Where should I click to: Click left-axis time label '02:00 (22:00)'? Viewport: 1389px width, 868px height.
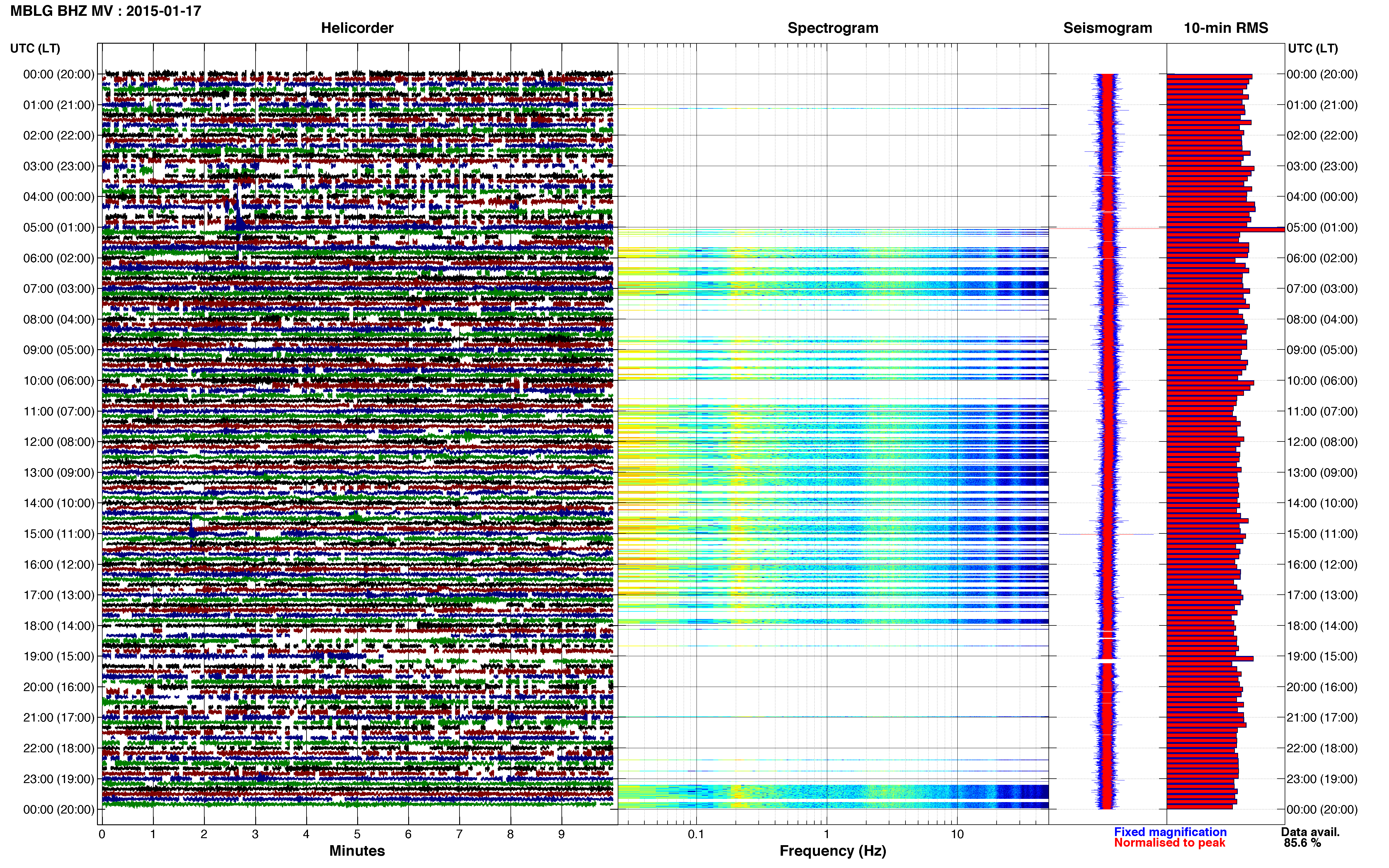[59, 135]
